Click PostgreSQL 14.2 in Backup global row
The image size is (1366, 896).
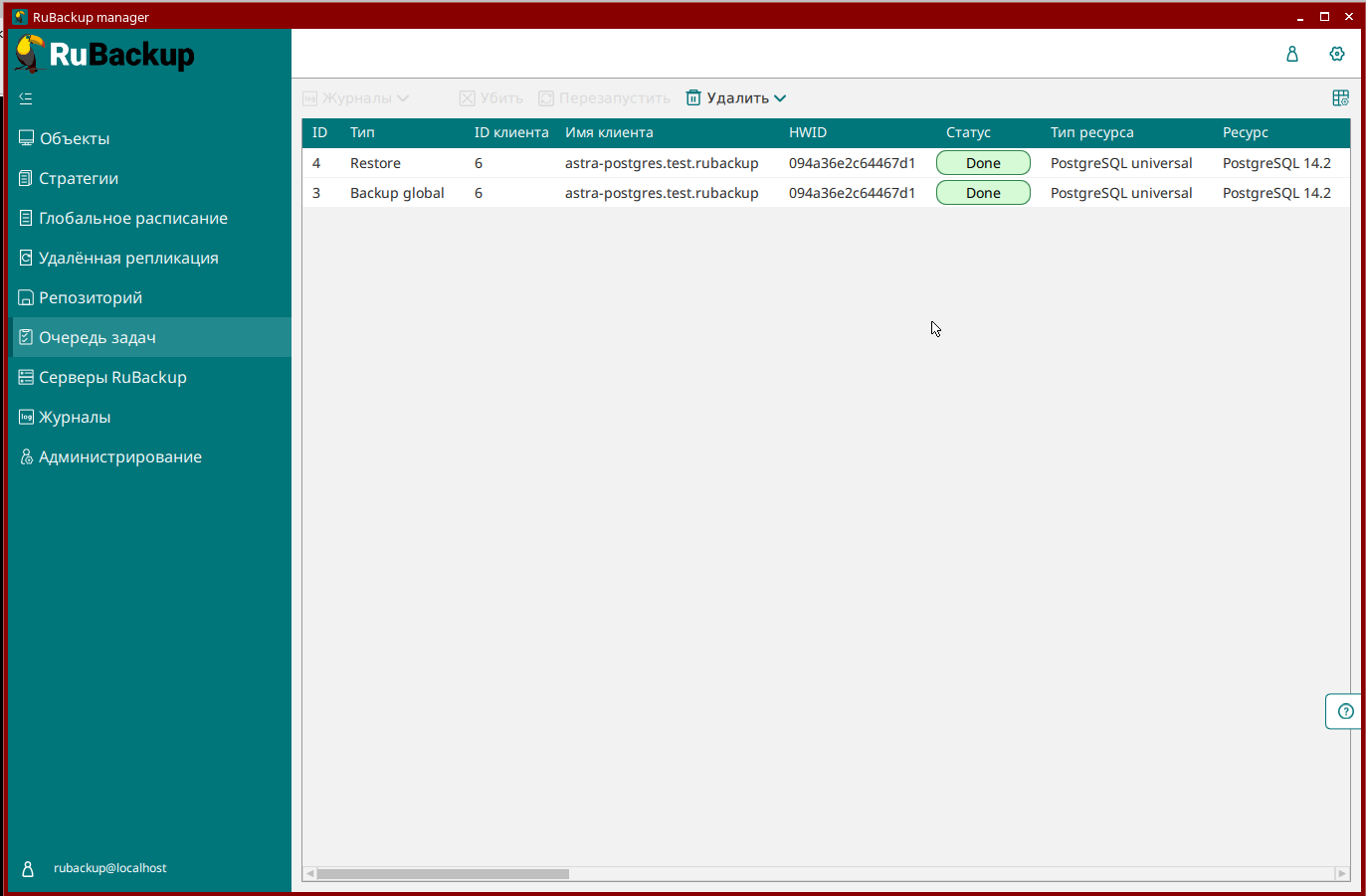[1276, 193]
